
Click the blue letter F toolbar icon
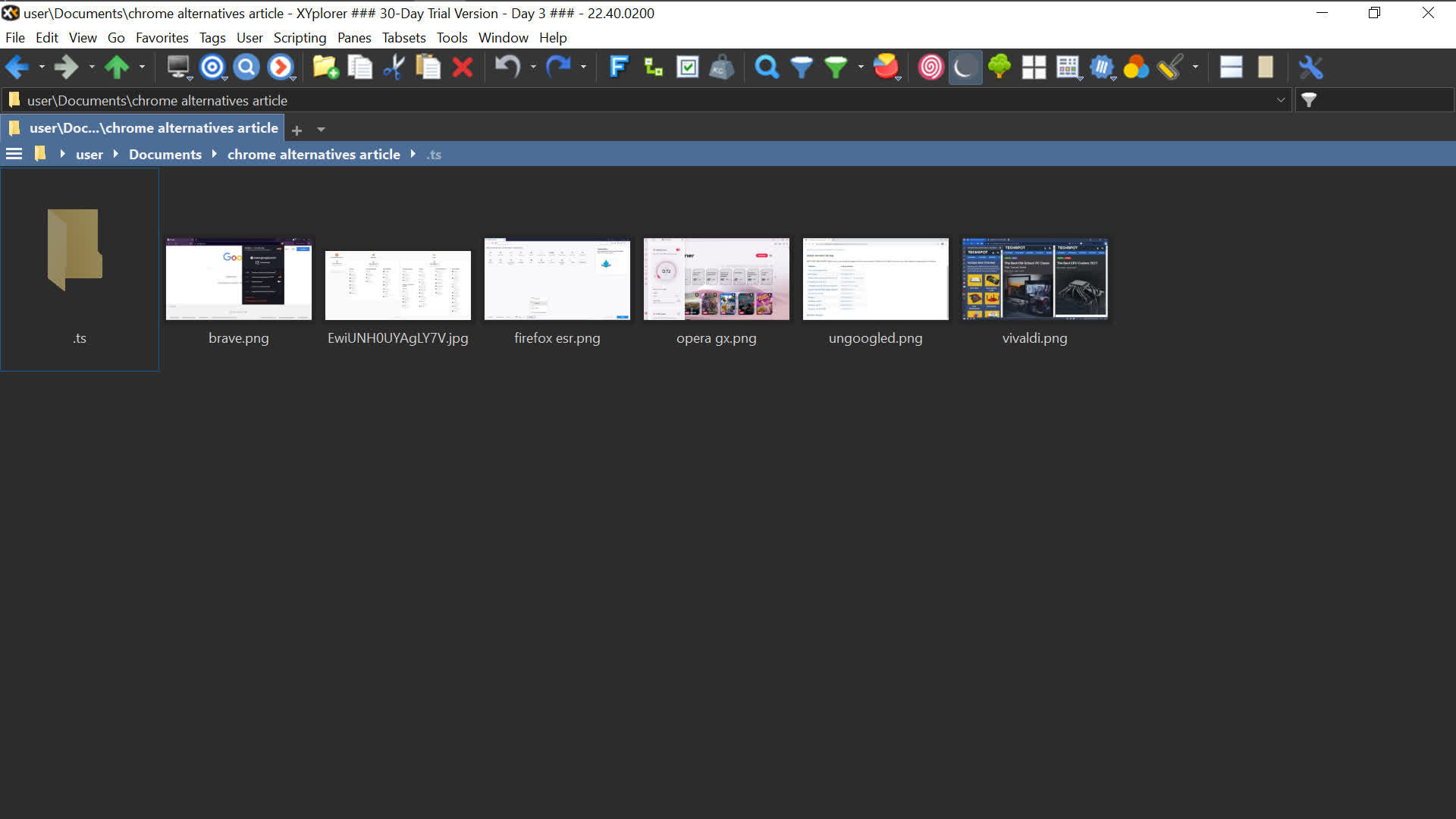tap(619, 67)
